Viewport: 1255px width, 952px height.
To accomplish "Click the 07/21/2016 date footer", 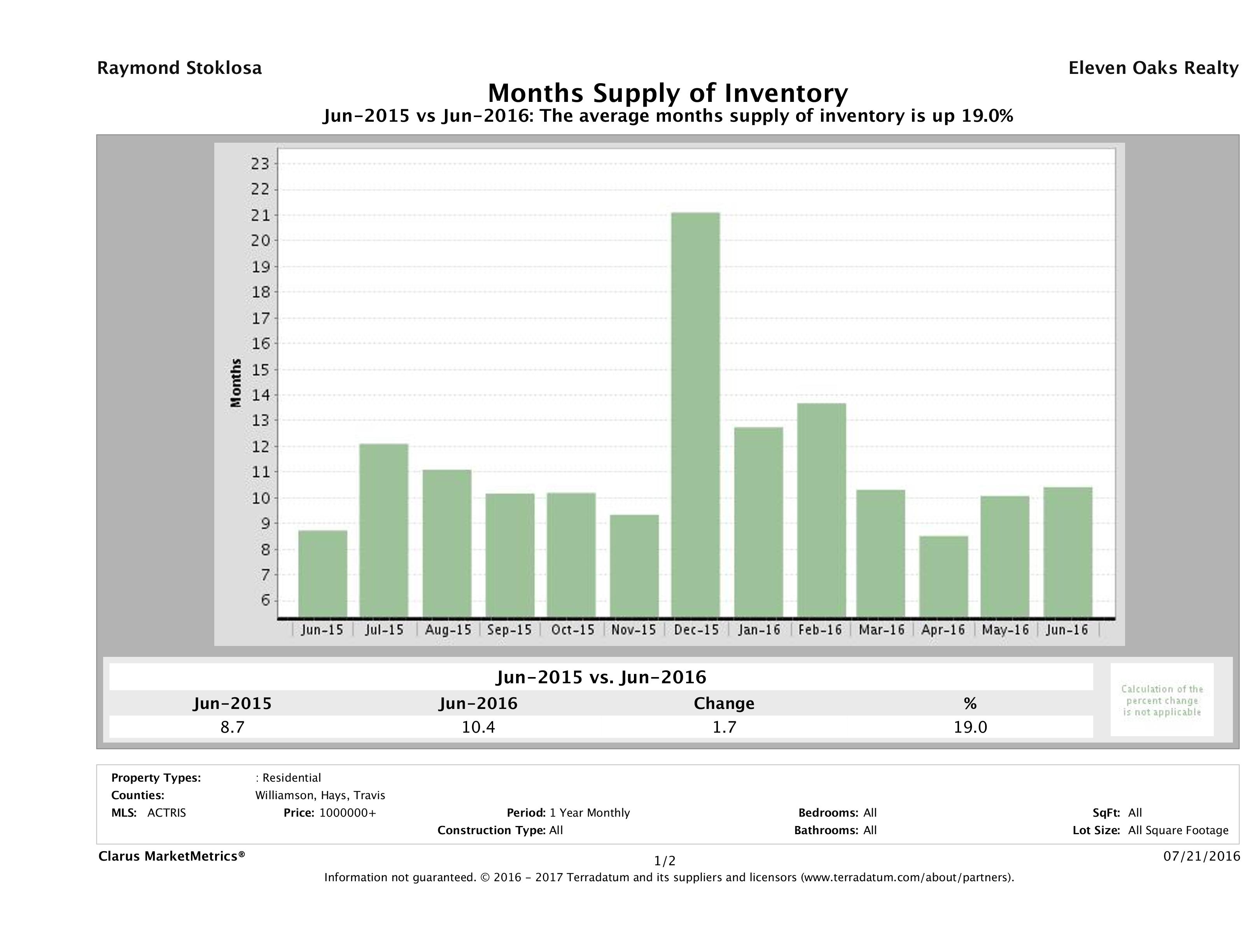I will tap(1202, 856).
